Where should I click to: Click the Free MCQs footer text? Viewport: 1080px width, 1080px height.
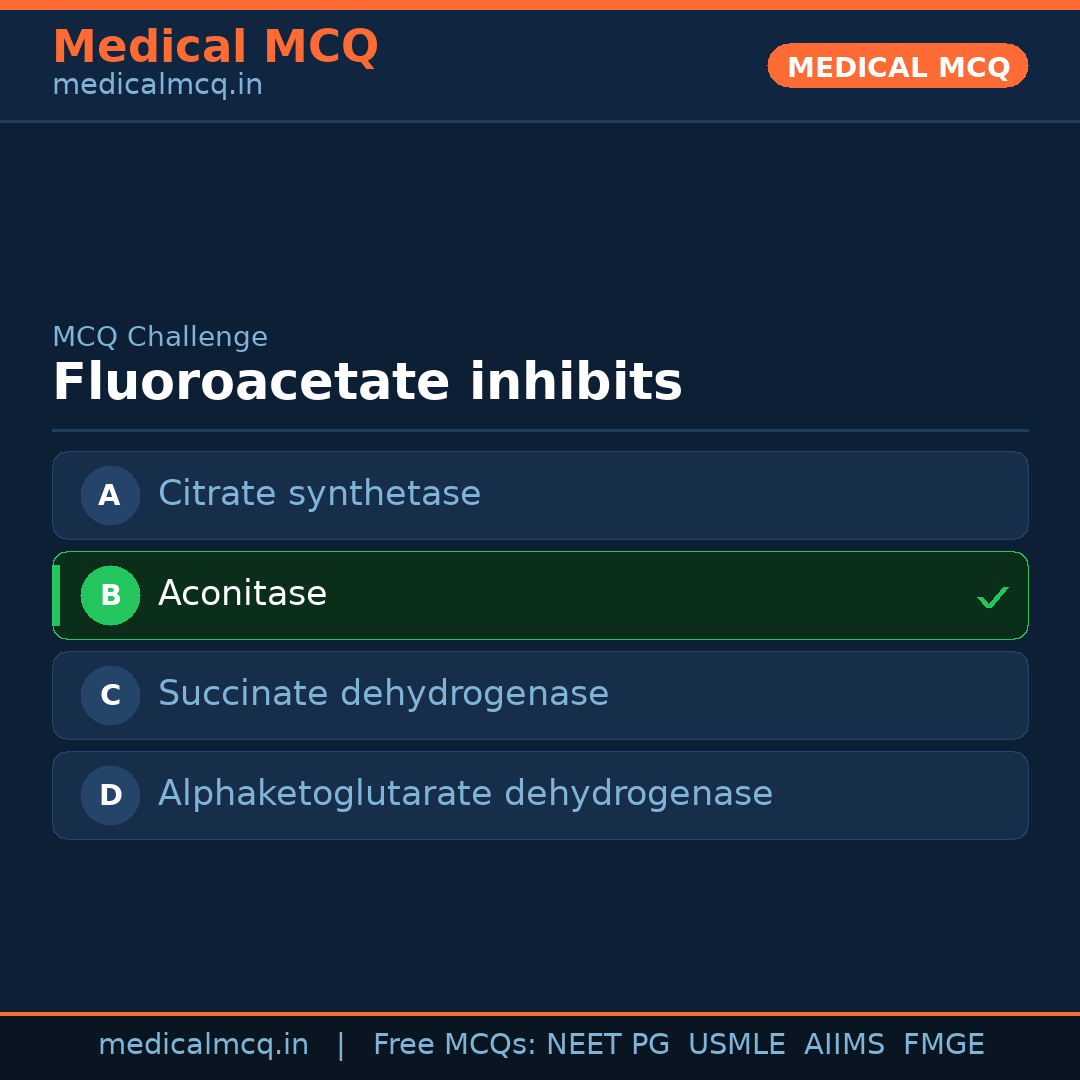pyautogui.click(x=455, y=1045)
